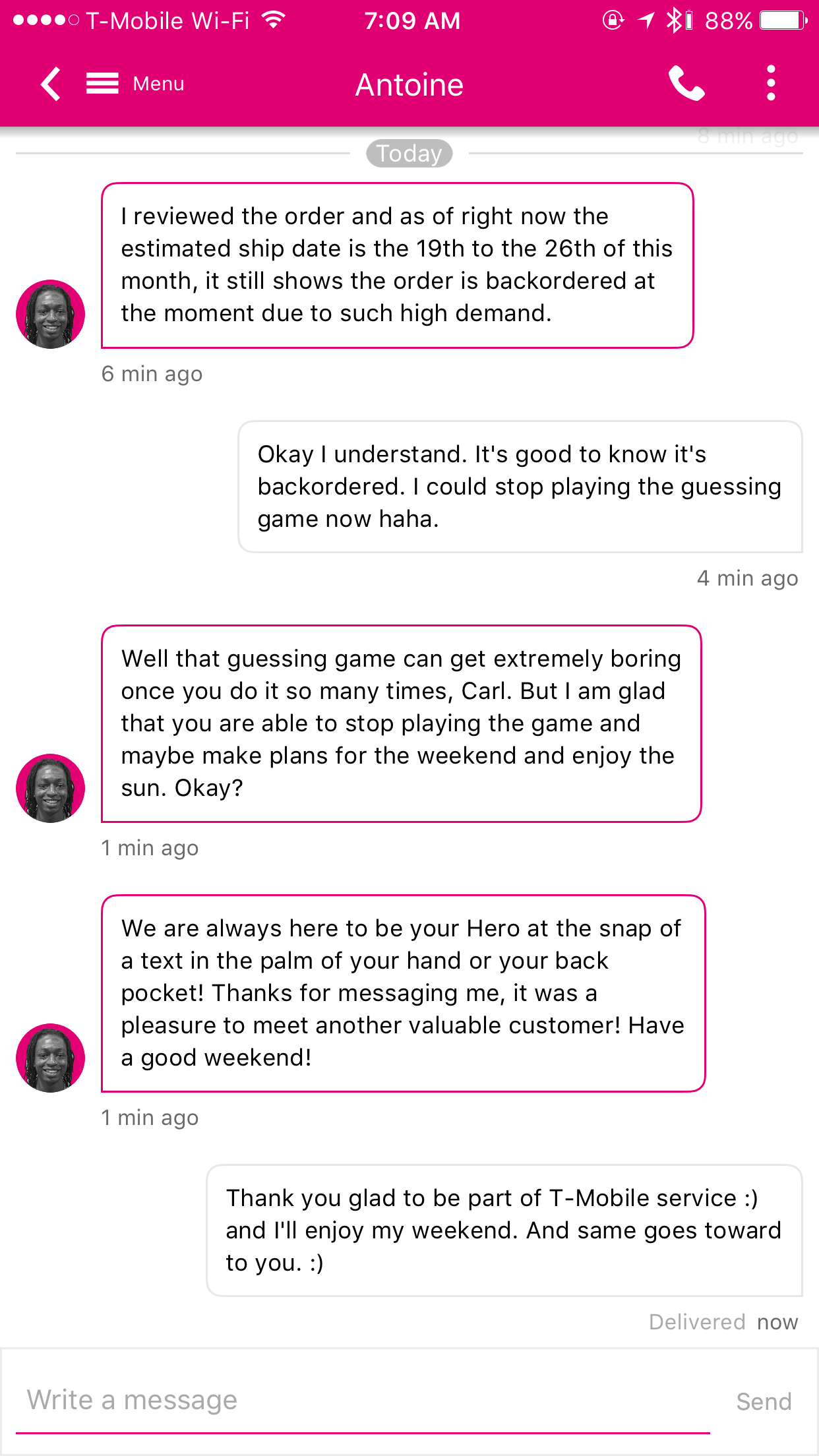Viewport: 819px width, 1456px height.
Task: Tap the 'Thank you glad' delivered message bubble
Action: pyautogui.click(x=504, y=1230)
